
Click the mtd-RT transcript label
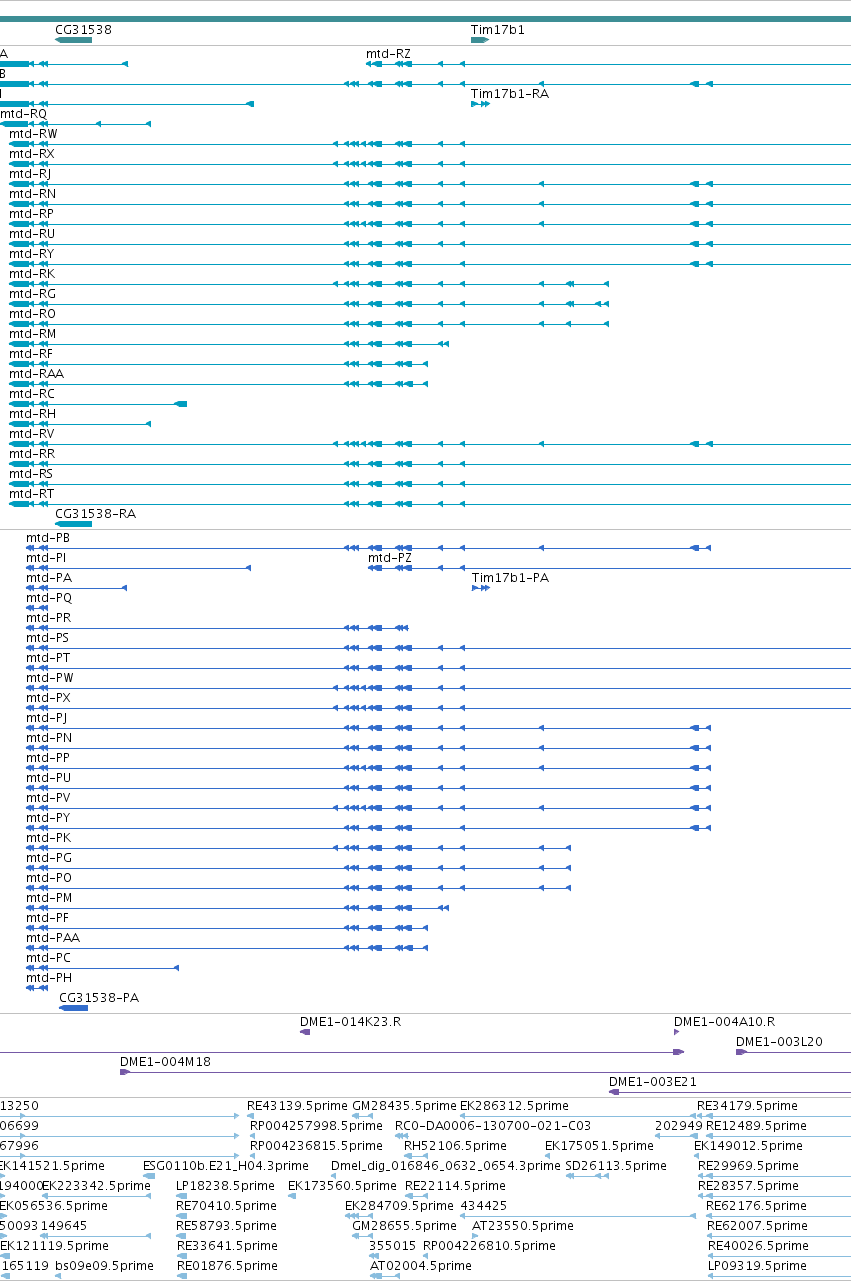click(31, 494)
